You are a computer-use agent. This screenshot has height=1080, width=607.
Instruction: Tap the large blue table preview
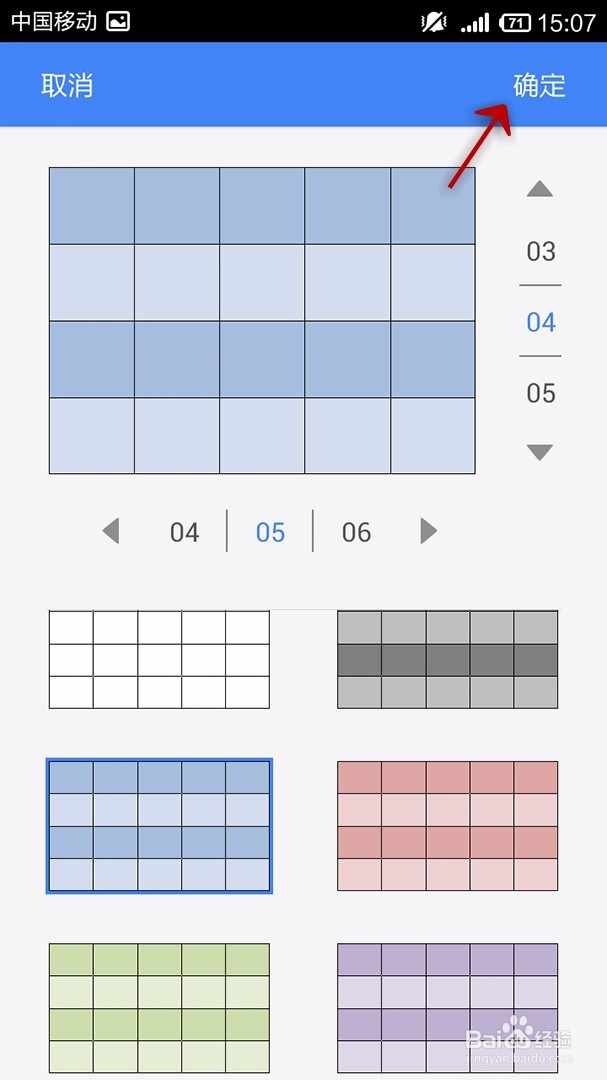point(262,320)
